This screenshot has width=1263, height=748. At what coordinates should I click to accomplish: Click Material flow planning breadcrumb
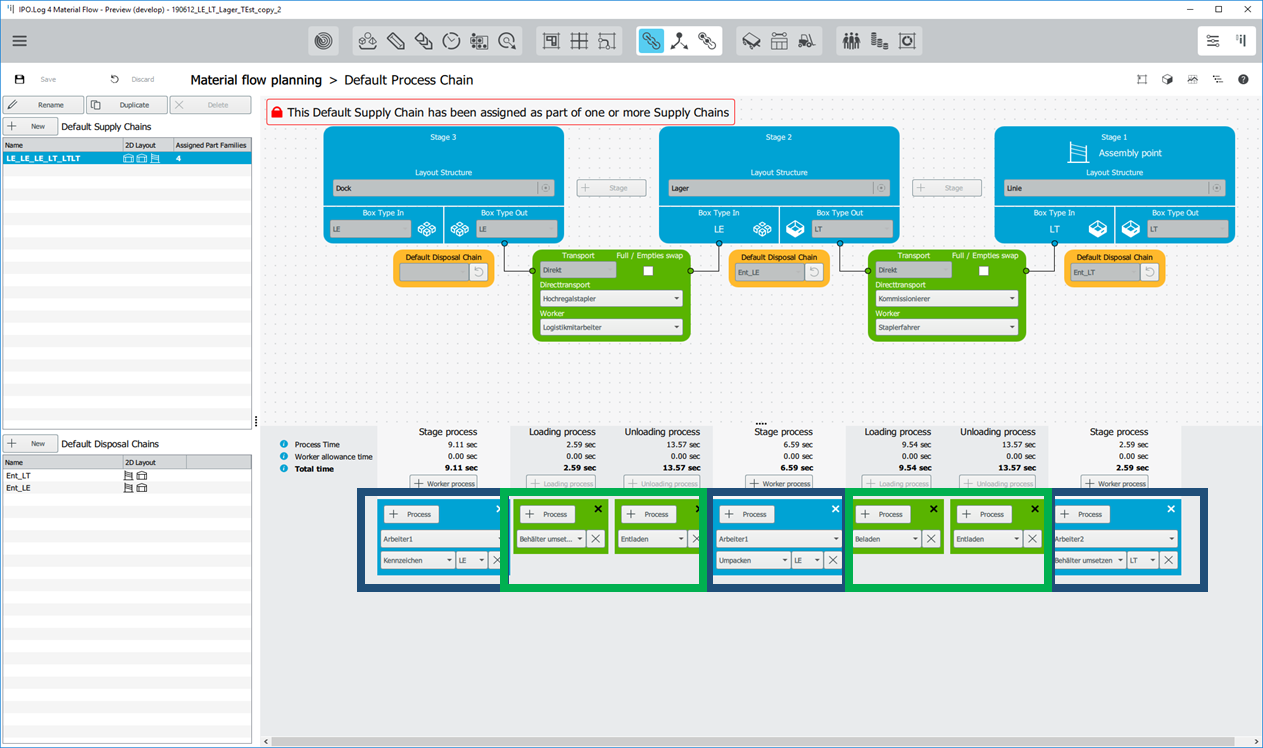point(253,80)
